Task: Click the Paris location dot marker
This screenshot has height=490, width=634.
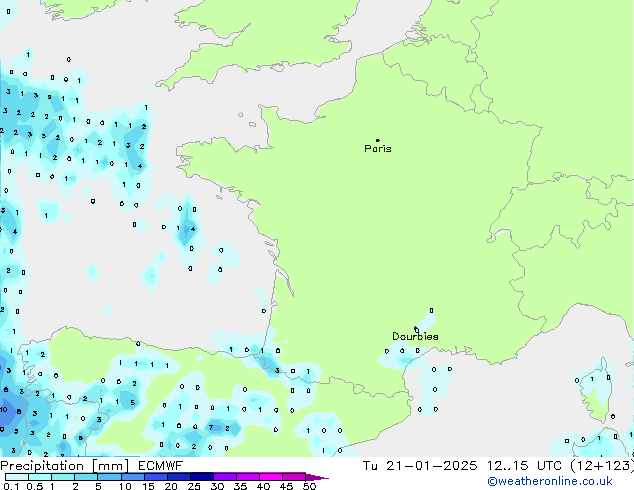Action: 377,140
